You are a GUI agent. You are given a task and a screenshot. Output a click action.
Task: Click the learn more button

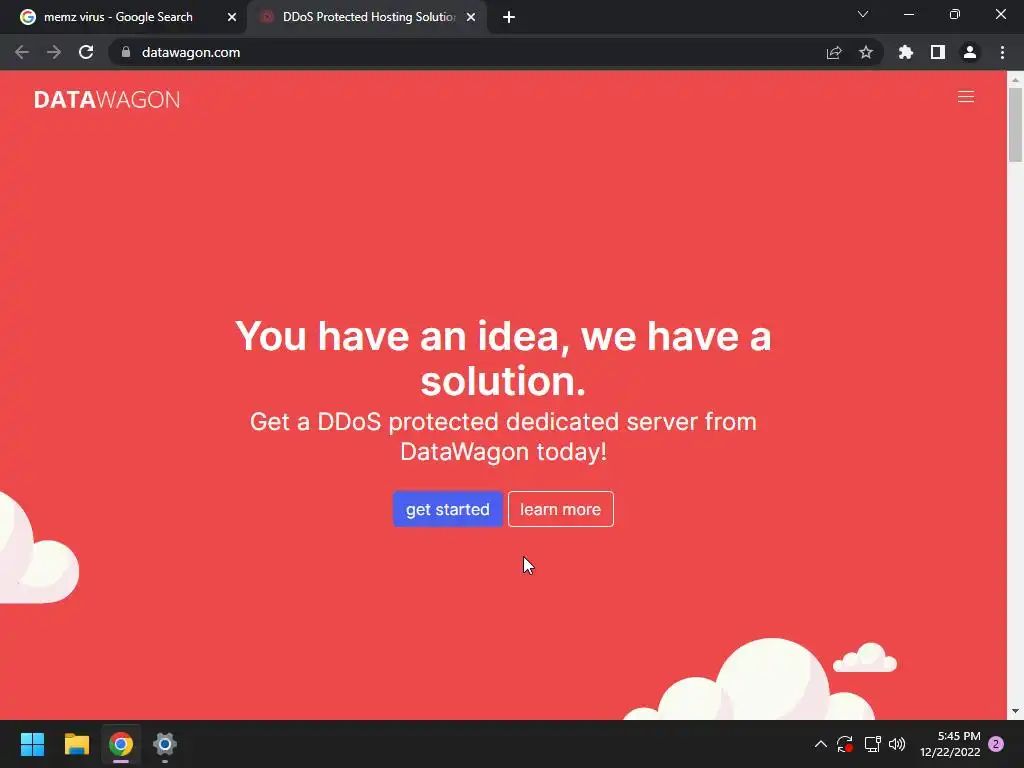click(x=560, y=509)
